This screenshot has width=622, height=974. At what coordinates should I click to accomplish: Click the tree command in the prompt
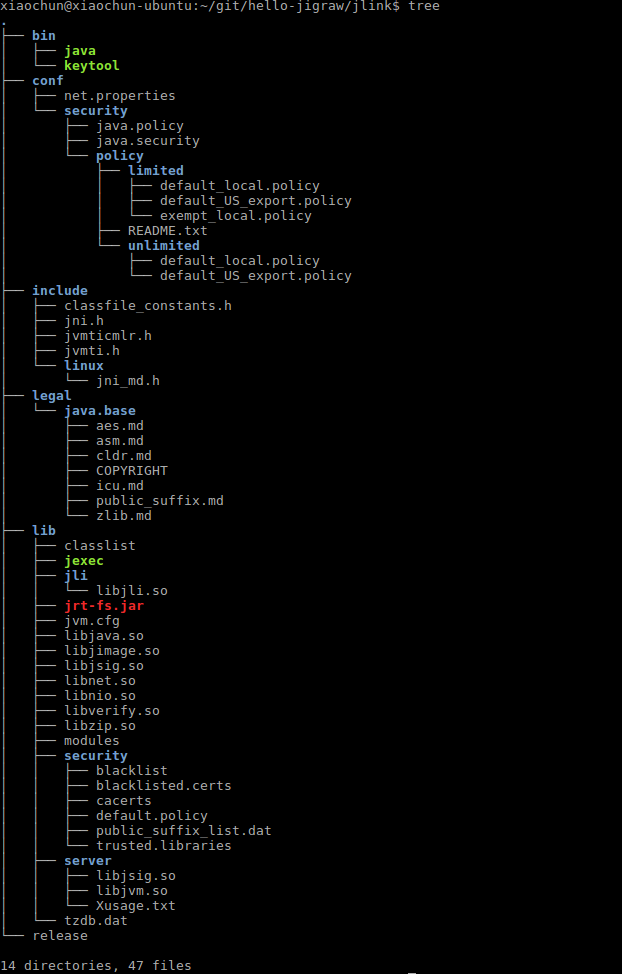[423, 6]
